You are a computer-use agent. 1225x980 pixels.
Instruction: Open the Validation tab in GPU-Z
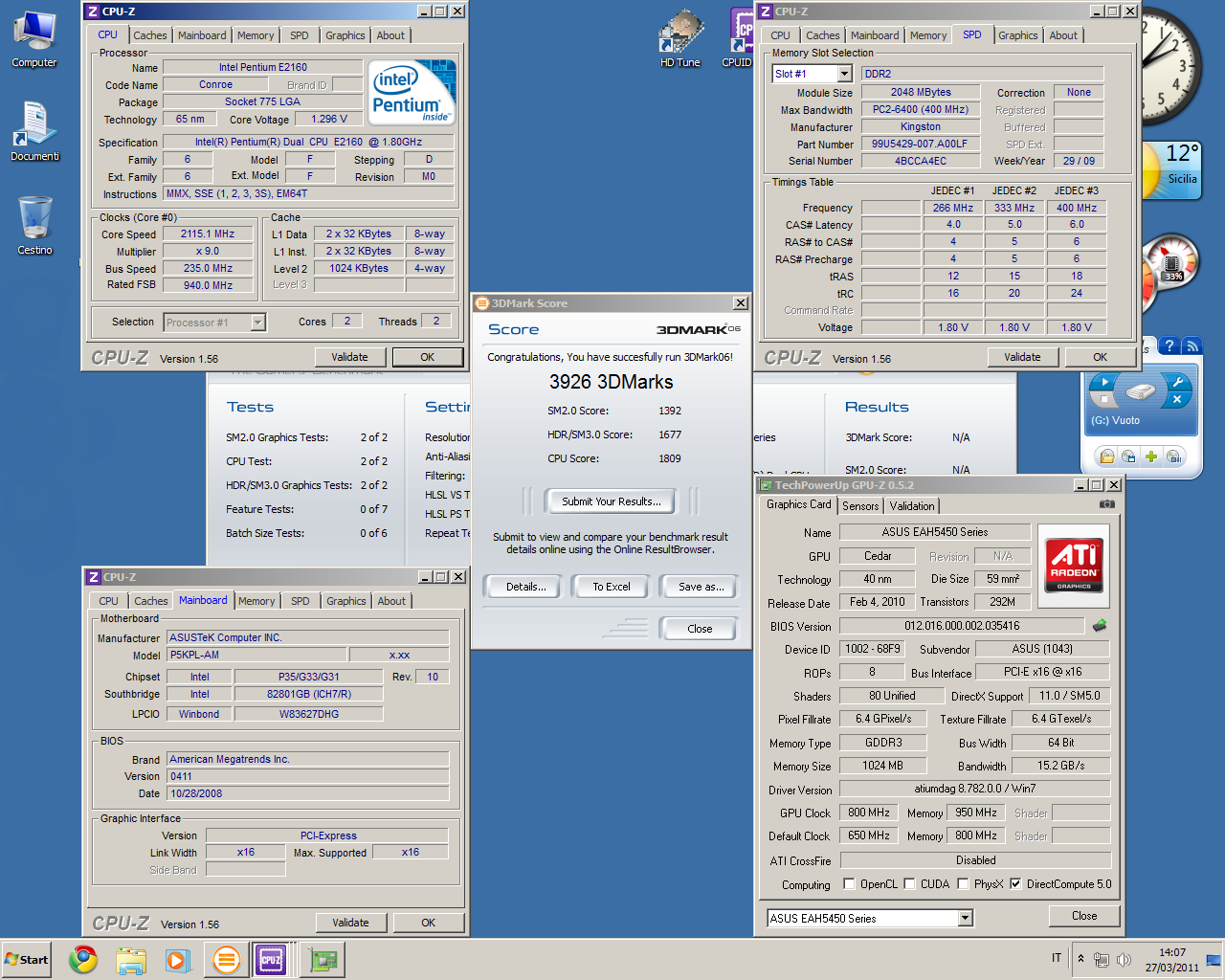point(912,506)
